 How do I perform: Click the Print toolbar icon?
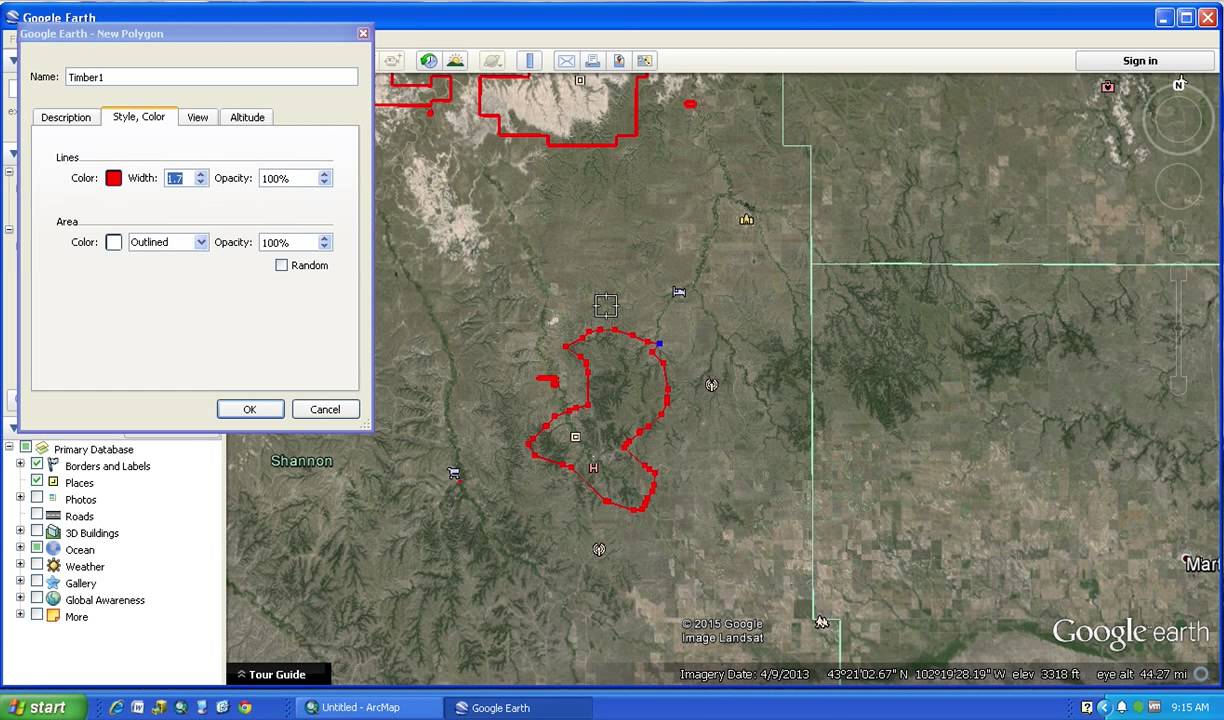tap(592, 61)
